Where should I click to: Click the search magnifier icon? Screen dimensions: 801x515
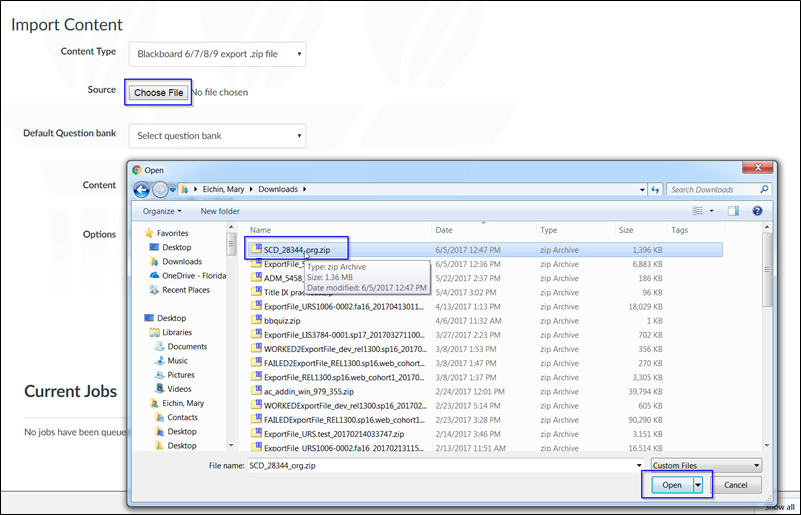pyautogui.click(x=764, y=190)
